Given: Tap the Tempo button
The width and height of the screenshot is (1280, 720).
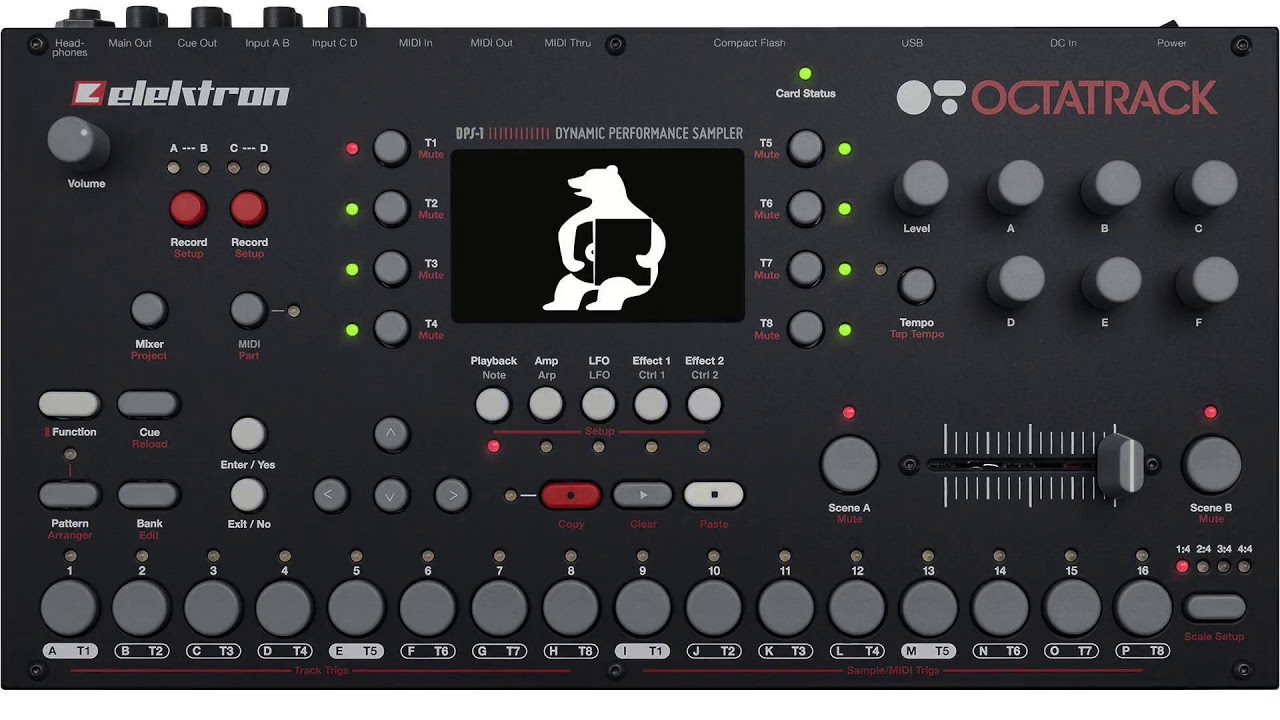Looking at the screenshot, I should (x=916, y=286).
